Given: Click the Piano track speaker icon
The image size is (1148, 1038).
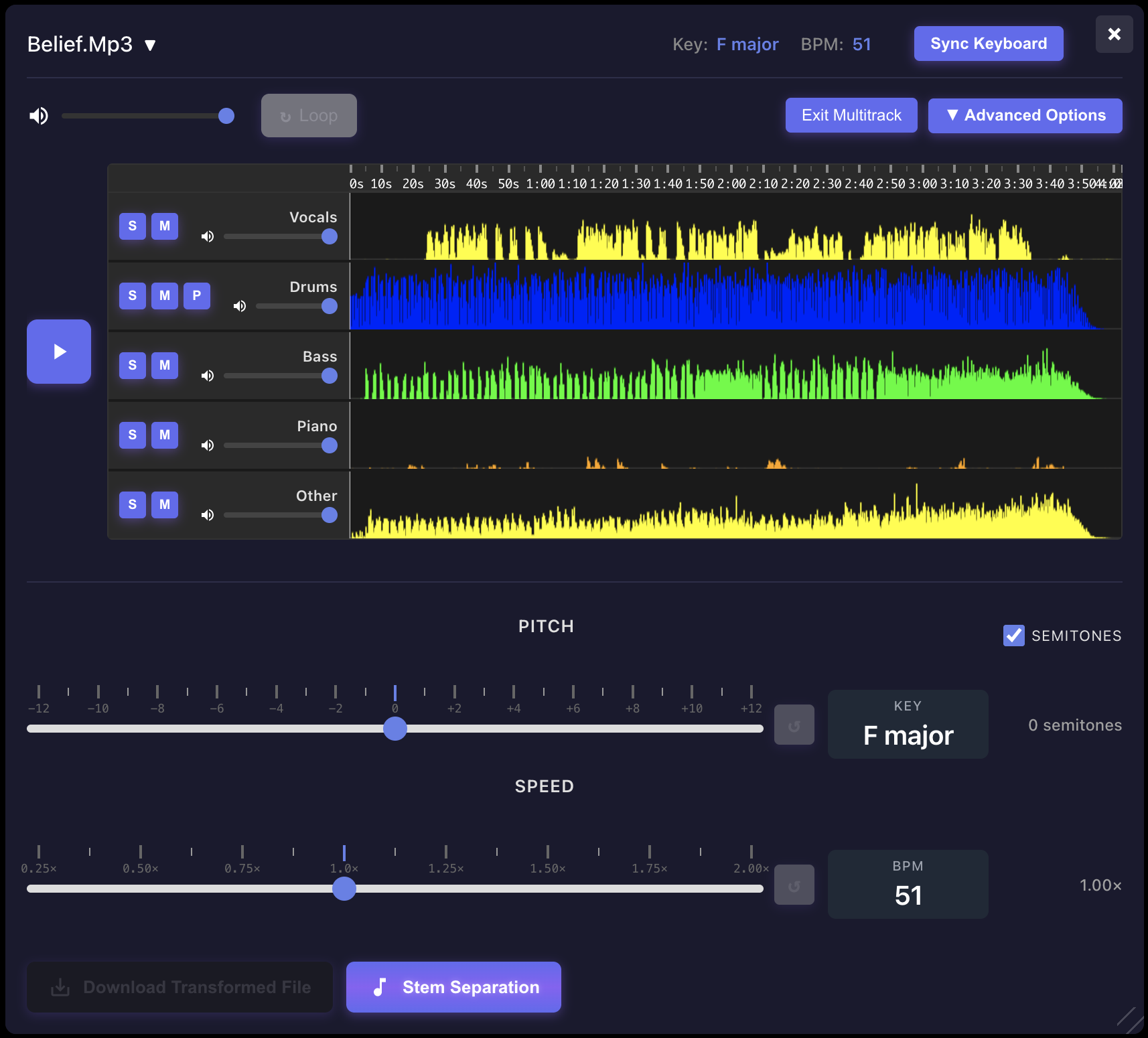Looking at the screenshot, I should 208,445.
